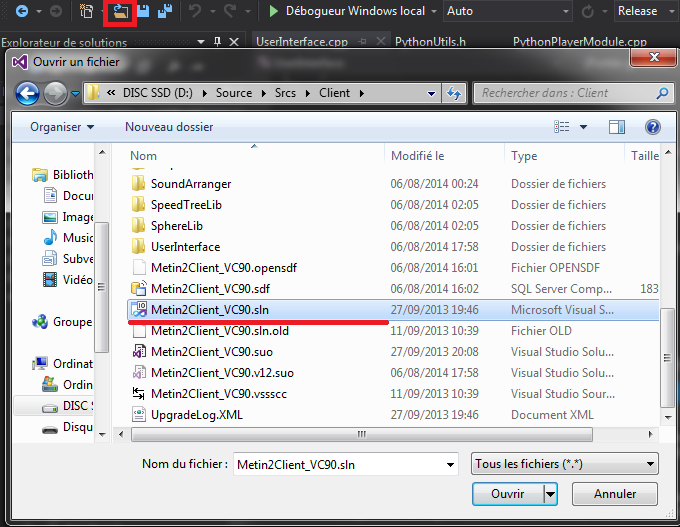
Task: Toggle the preview pane icon
Action: click(x=617, y=127)
